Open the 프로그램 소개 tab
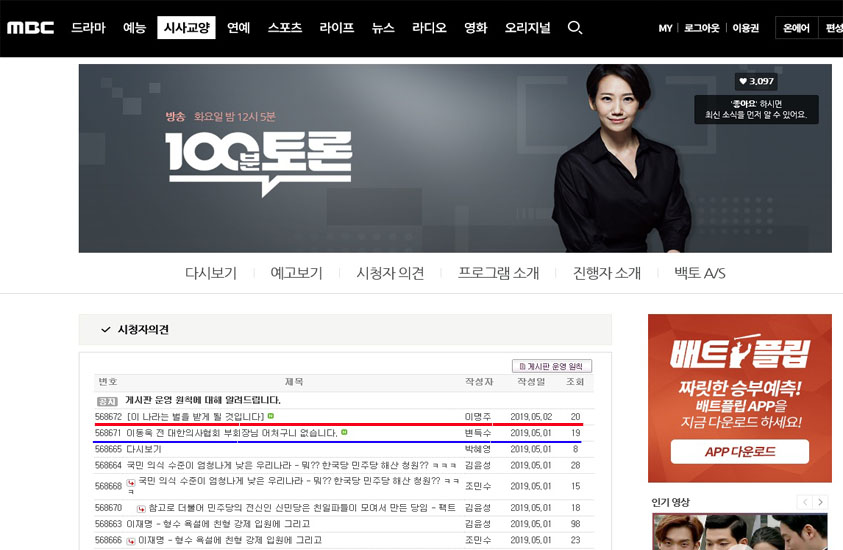 (498, 273)
